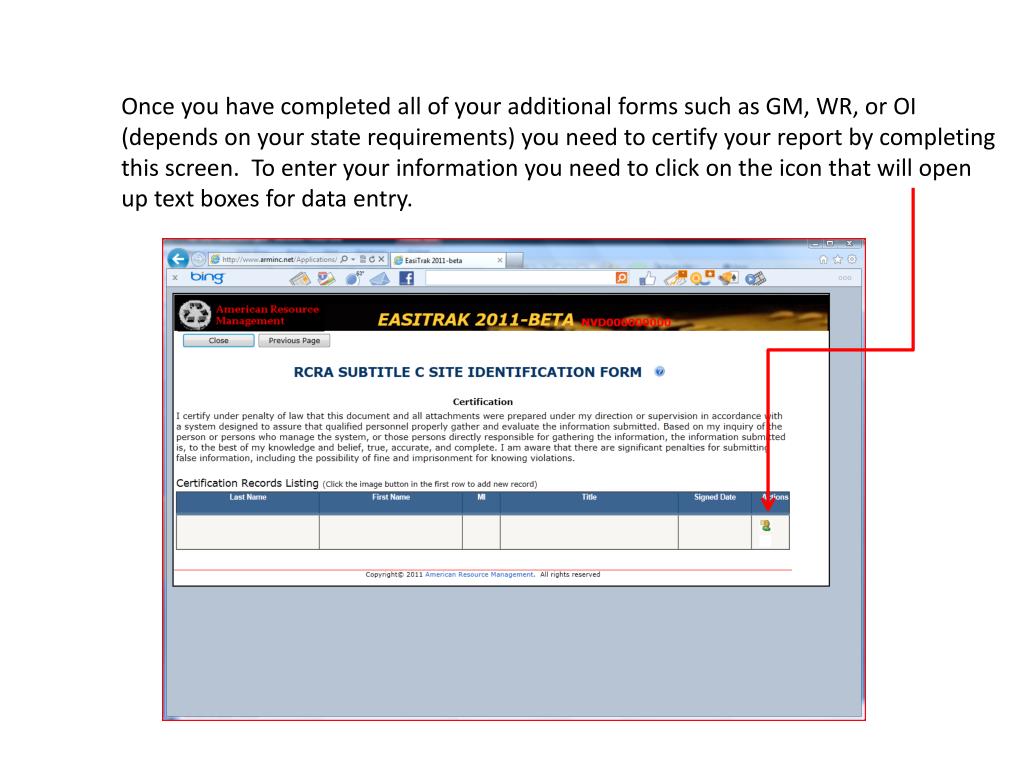Image resolution: width=1024 pixels, height=768 pixels.
Task: Click the EASITRAK 2011-BETA banner title
Action: (475, 320)
